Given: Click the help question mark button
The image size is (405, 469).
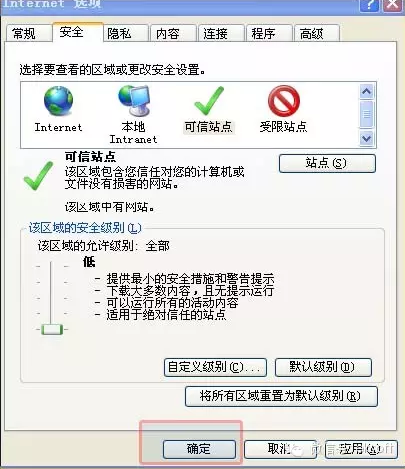Looking at the screenshot, I should (x=369, y=5).
